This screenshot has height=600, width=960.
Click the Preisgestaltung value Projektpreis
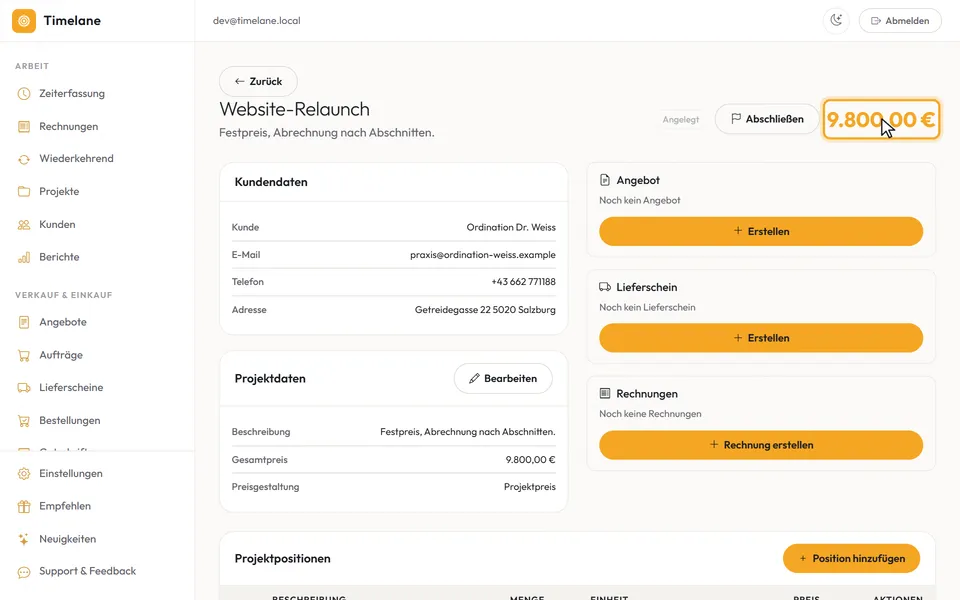coord(530,487)
